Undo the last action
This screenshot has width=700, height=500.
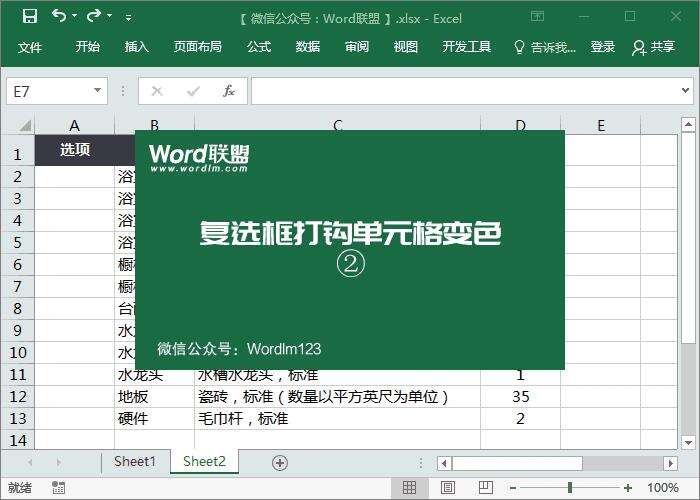click(x=58, y=17)
